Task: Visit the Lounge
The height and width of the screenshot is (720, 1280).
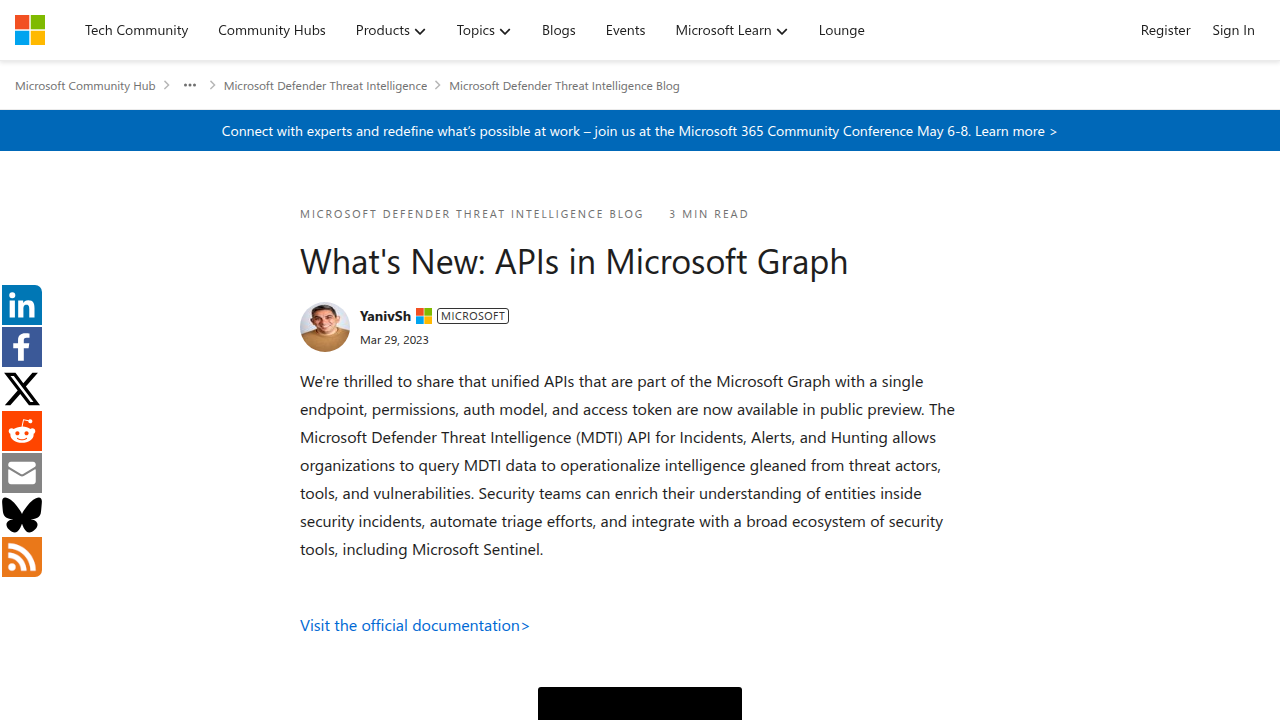Action: 842,30
